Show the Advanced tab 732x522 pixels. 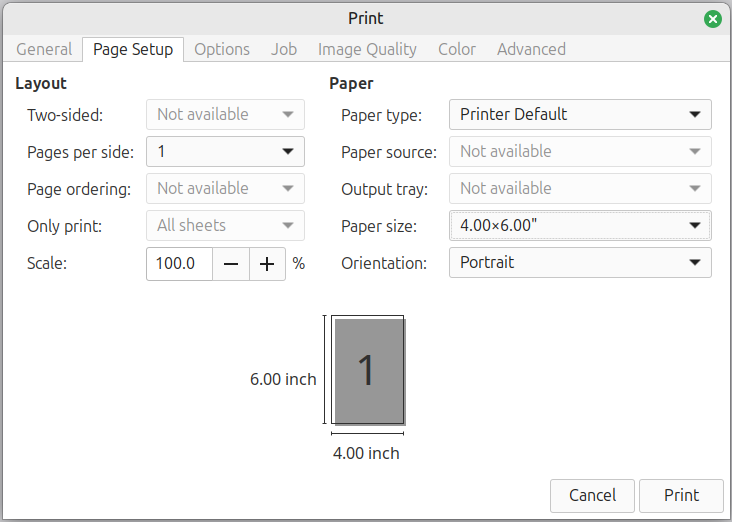click(531, 49)
